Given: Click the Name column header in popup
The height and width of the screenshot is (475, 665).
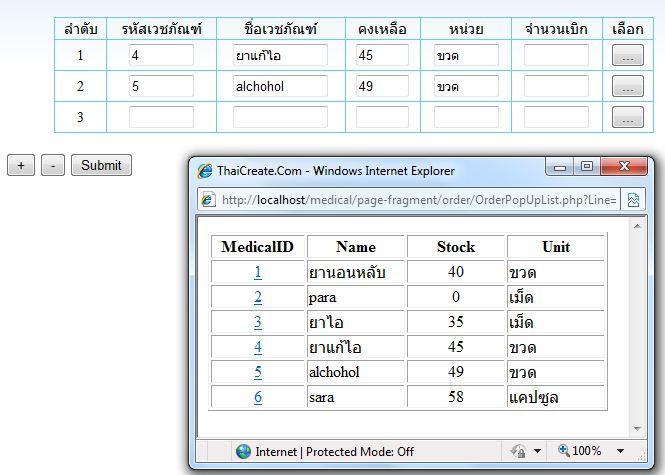Looking at the screenshot, I should click(356, 247).
